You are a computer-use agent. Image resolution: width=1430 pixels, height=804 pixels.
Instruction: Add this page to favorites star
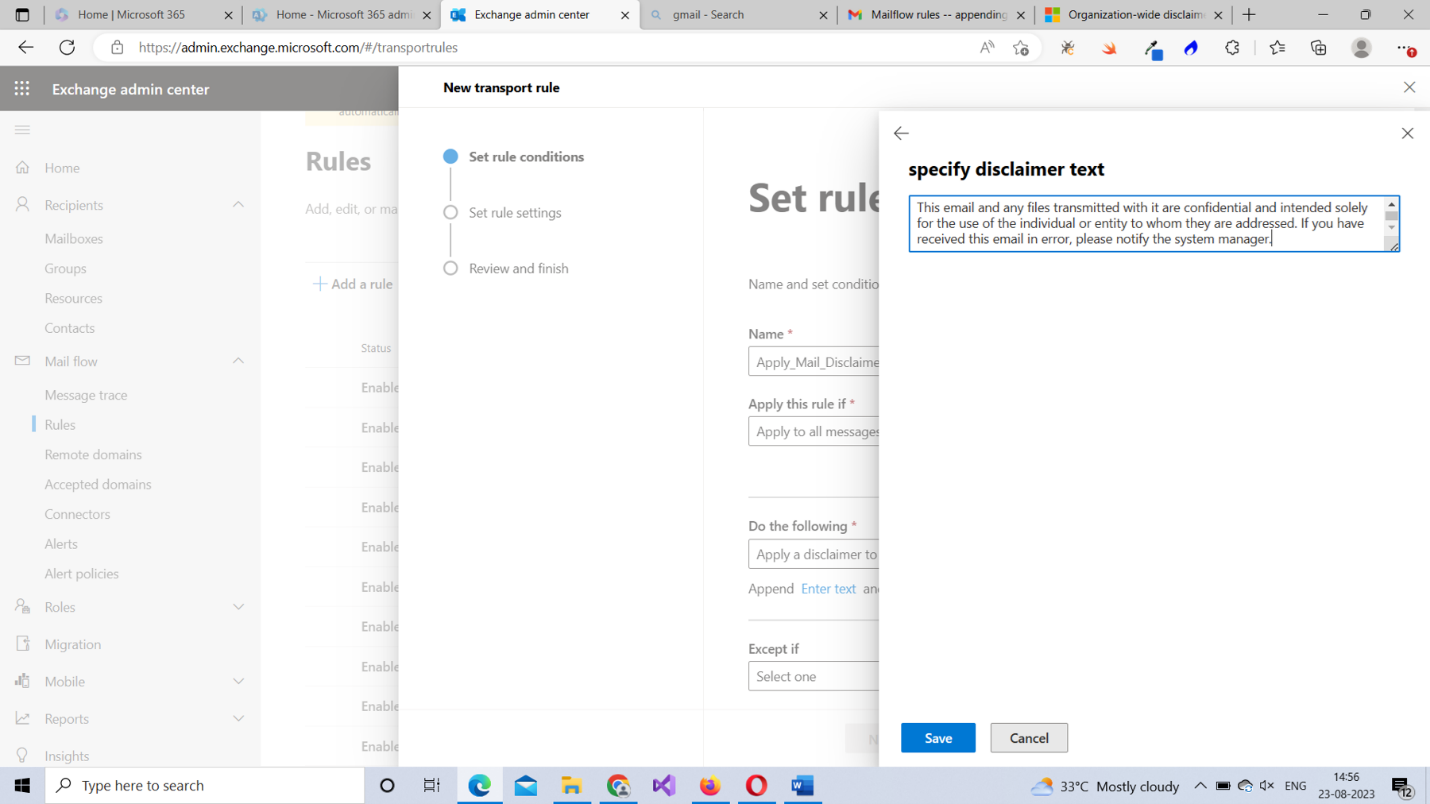click(x=1020, y=47)
